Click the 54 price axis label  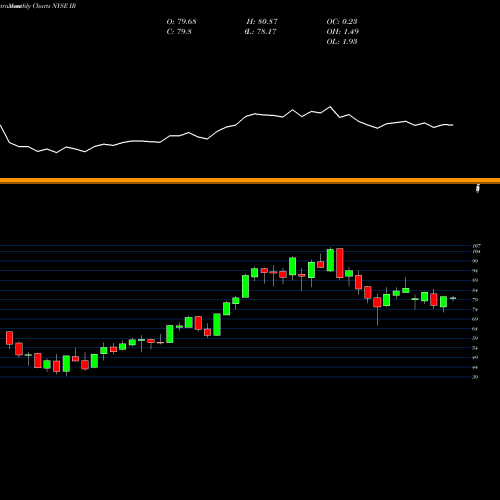(x=476, y=348)
